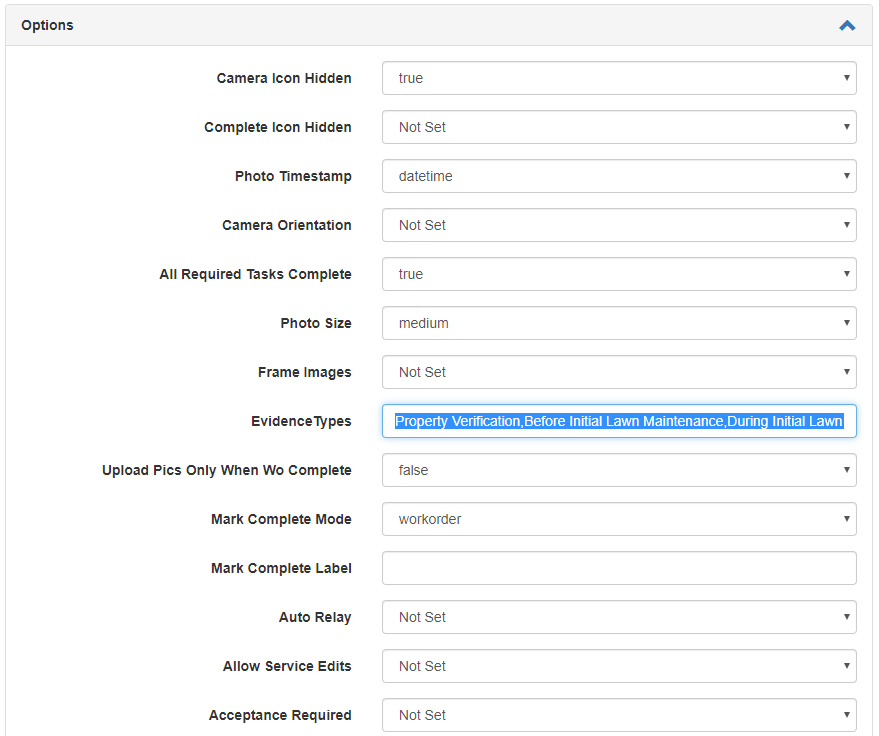Open All Required Tasks Complete dropdown
Viewport: 879px width, 736px height.
tap(618, 274)
